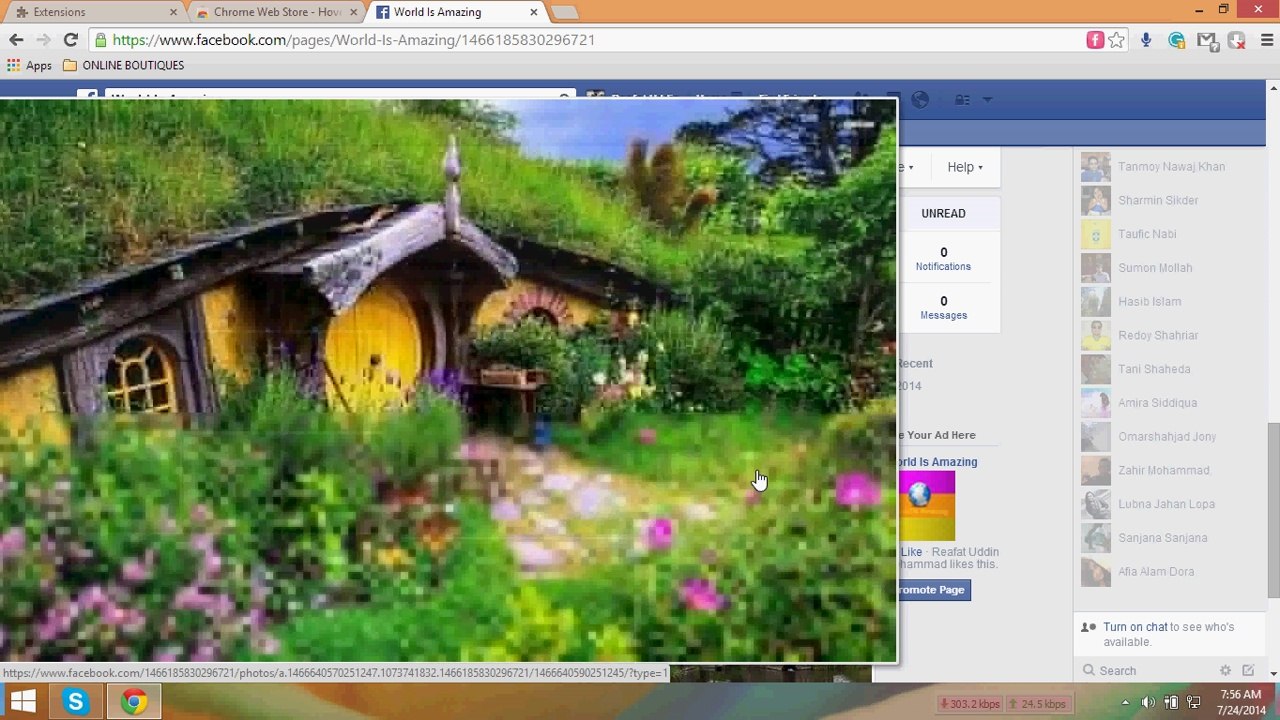The height and width of the screenshot is (720, 1280).
Task: Select the World Is Amazing tab
Action: pos(455,12)
